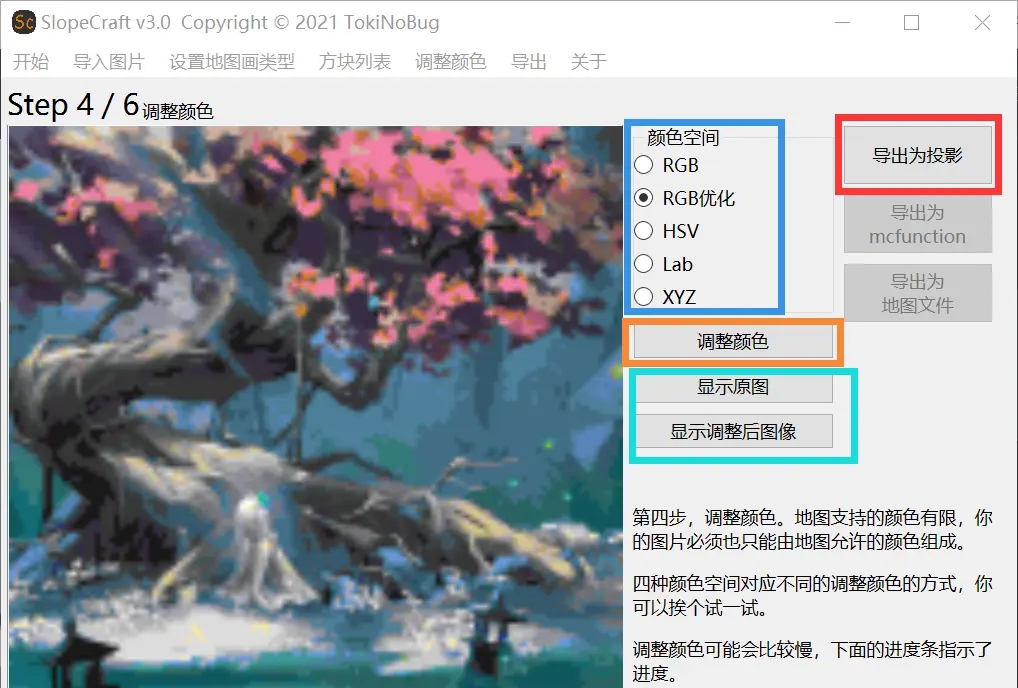
Task: Open the 设置地图画类型 menu
Action: pyautogui.click(x=232, y=62)
